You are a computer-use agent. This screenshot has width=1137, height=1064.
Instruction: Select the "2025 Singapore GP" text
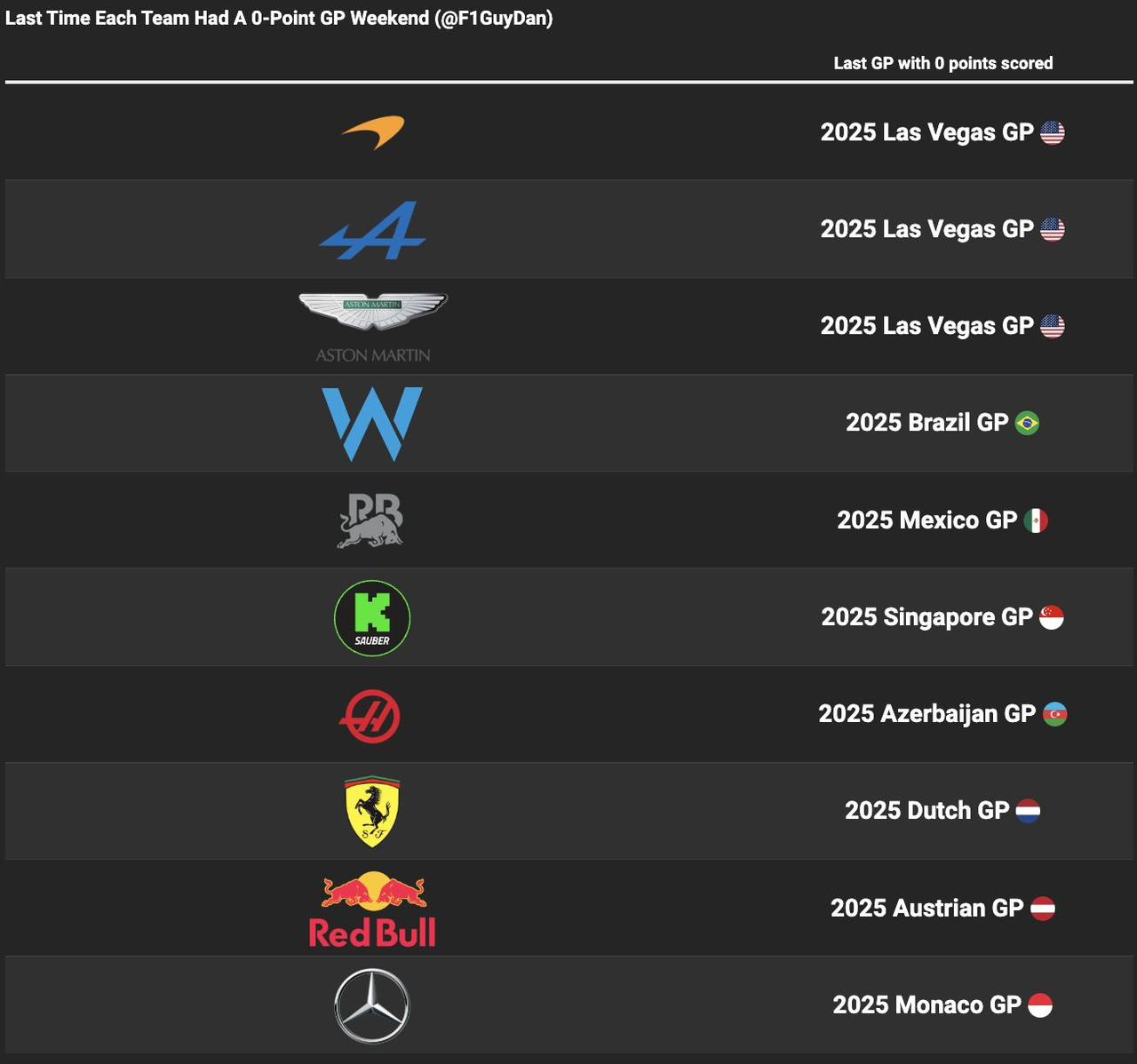coord(926,617)
